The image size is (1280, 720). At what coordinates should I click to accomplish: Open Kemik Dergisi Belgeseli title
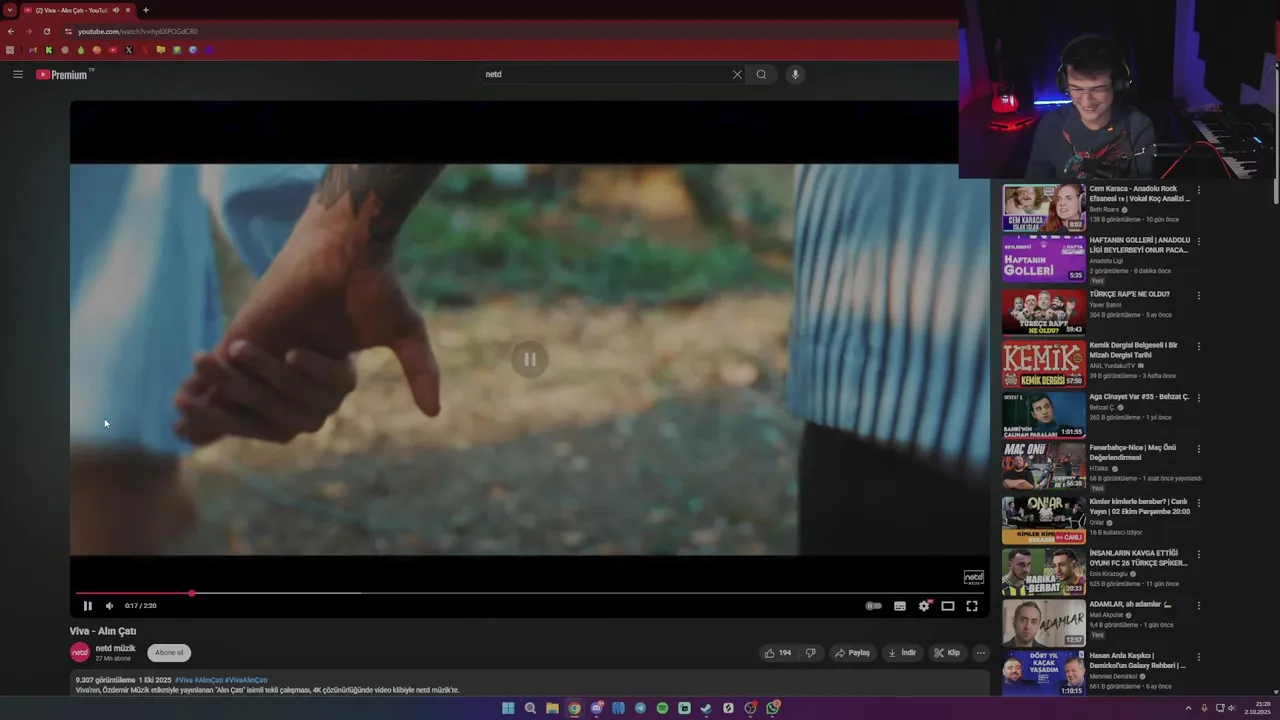click(1133, 350)
